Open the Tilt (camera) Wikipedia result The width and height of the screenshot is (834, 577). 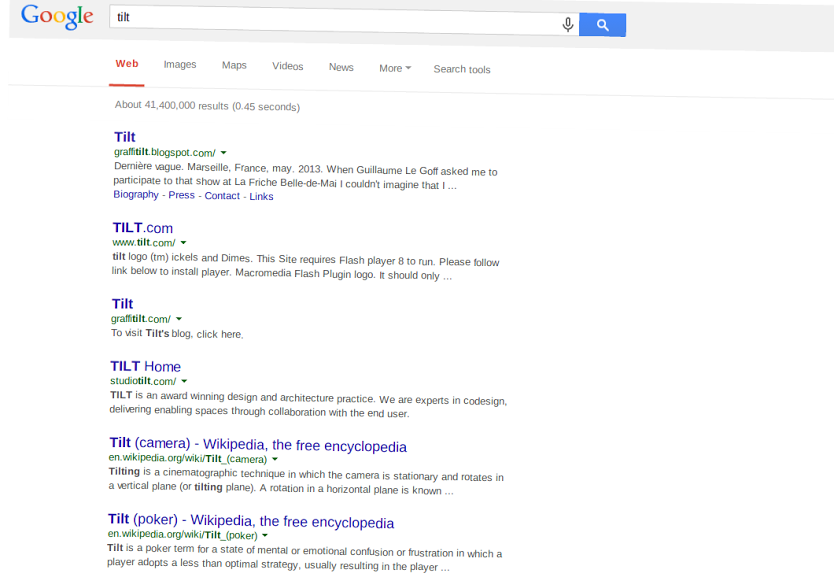tap(258, 445)
